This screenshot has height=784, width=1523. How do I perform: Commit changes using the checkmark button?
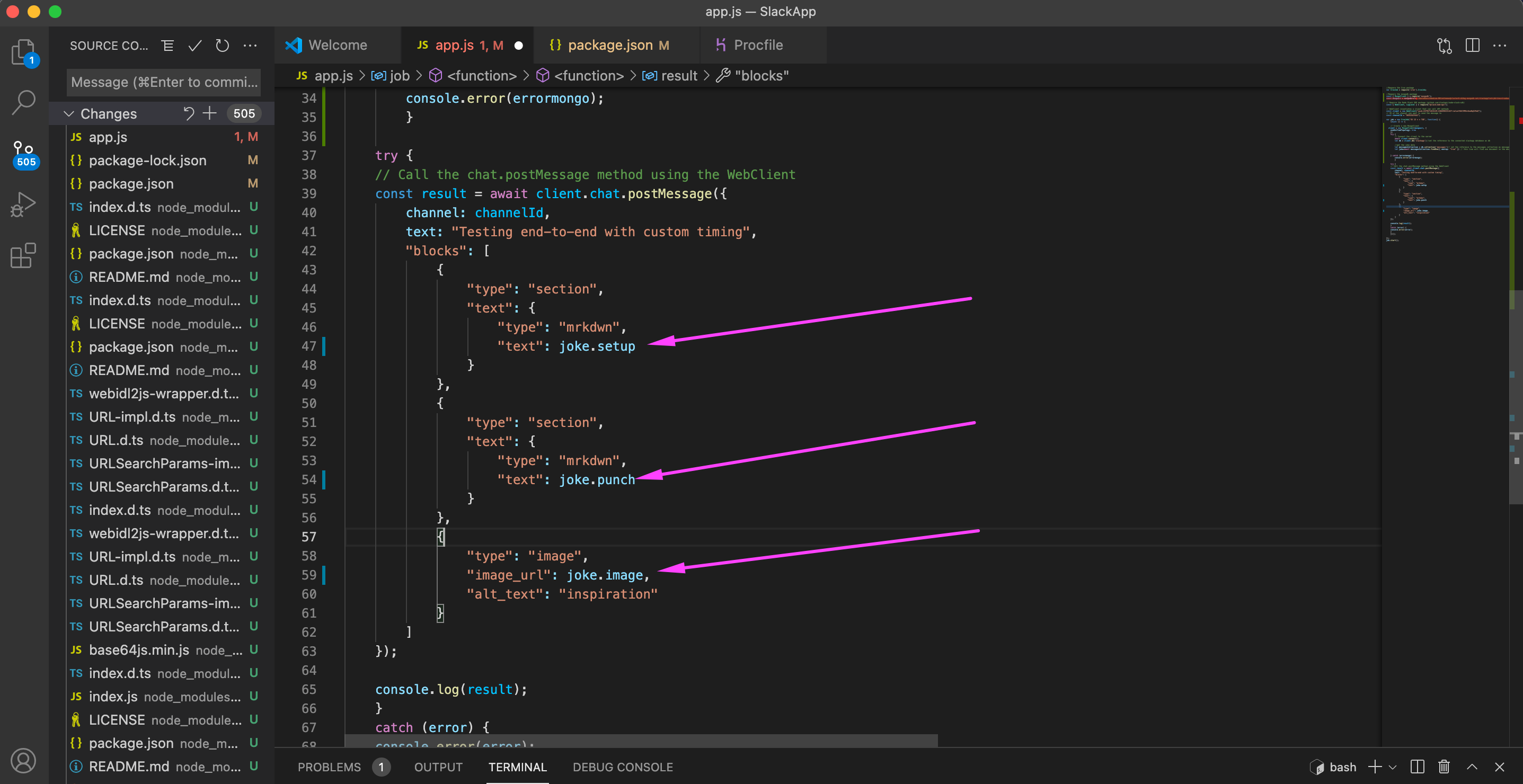194,45
